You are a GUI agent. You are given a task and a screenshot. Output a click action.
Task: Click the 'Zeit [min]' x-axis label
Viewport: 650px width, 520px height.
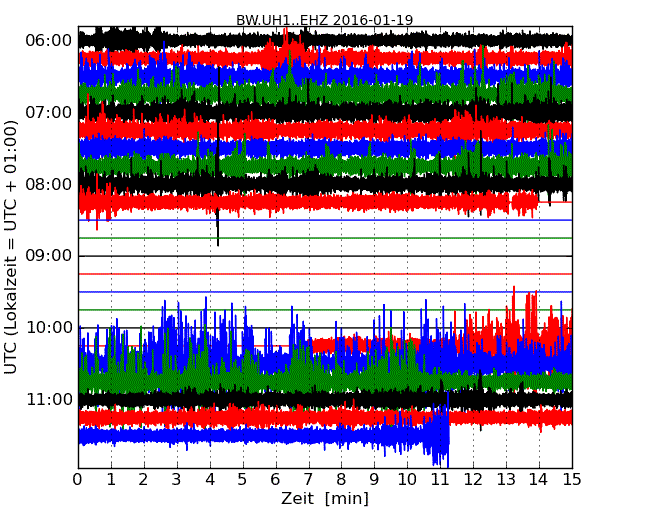(x=324, y=498)
